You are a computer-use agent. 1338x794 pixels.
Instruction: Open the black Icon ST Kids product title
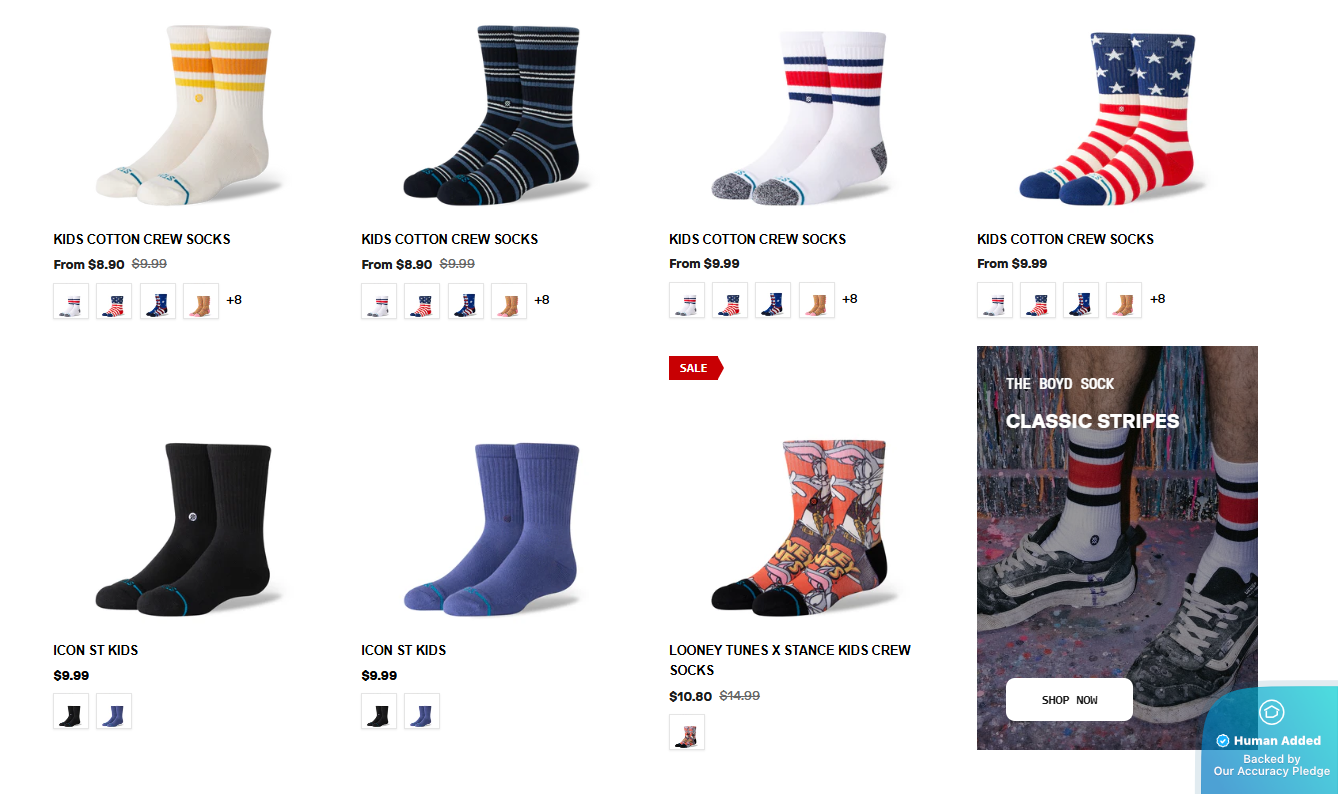(96, 650)
